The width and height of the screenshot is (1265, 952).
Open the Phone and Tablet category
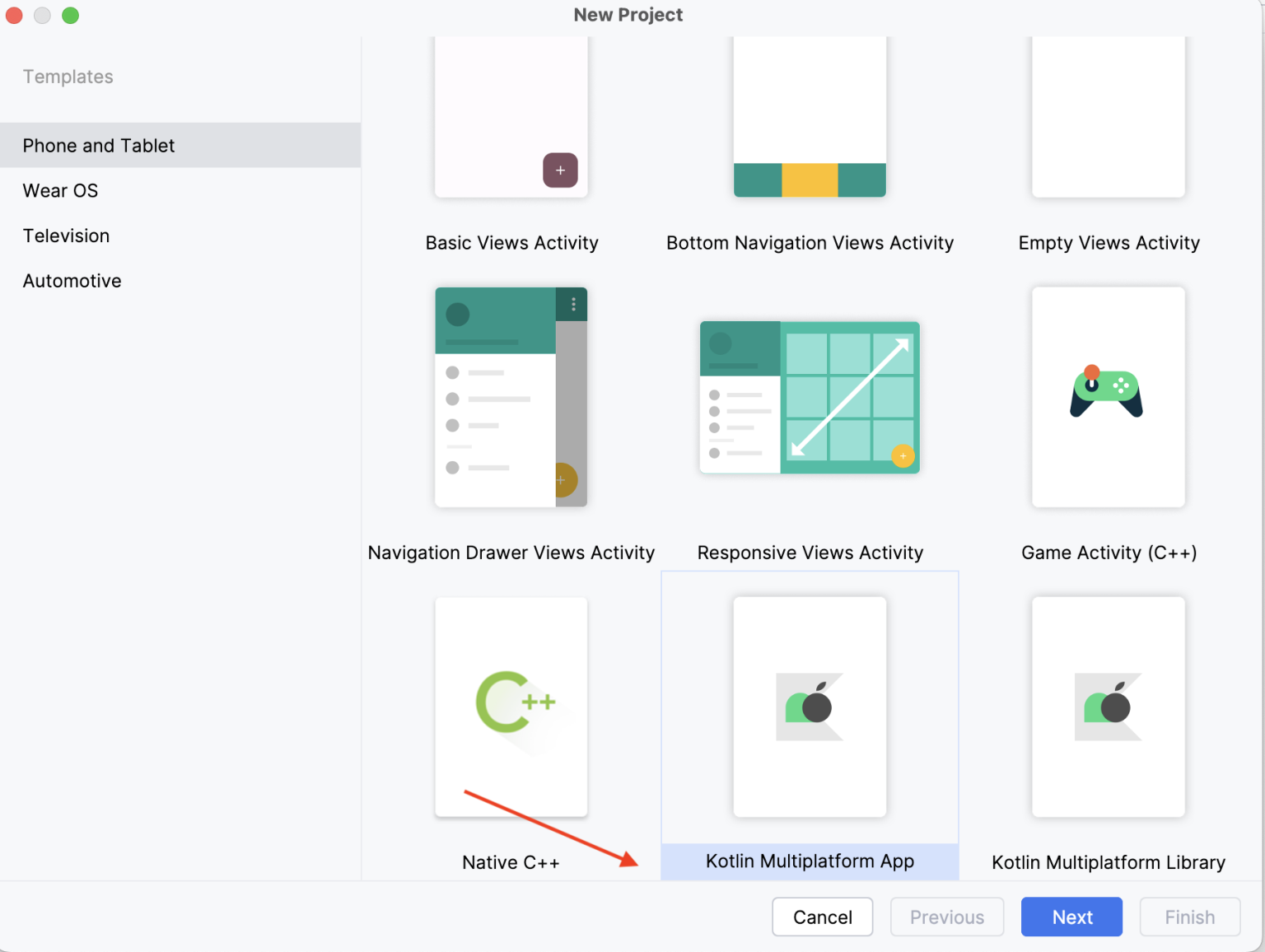point(99,146)
